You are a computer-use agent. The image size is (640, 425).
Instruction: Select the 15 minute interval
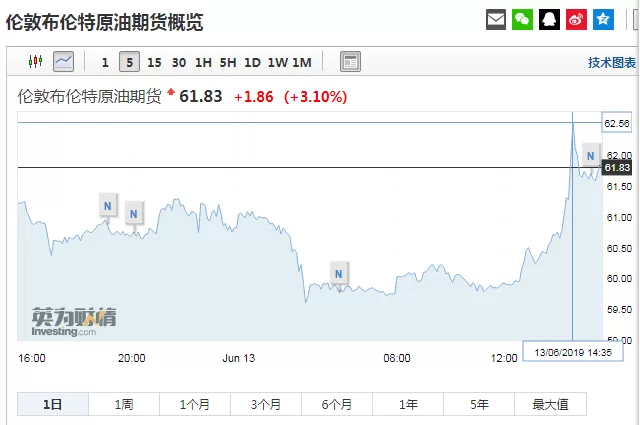click(x=154, y=62)
